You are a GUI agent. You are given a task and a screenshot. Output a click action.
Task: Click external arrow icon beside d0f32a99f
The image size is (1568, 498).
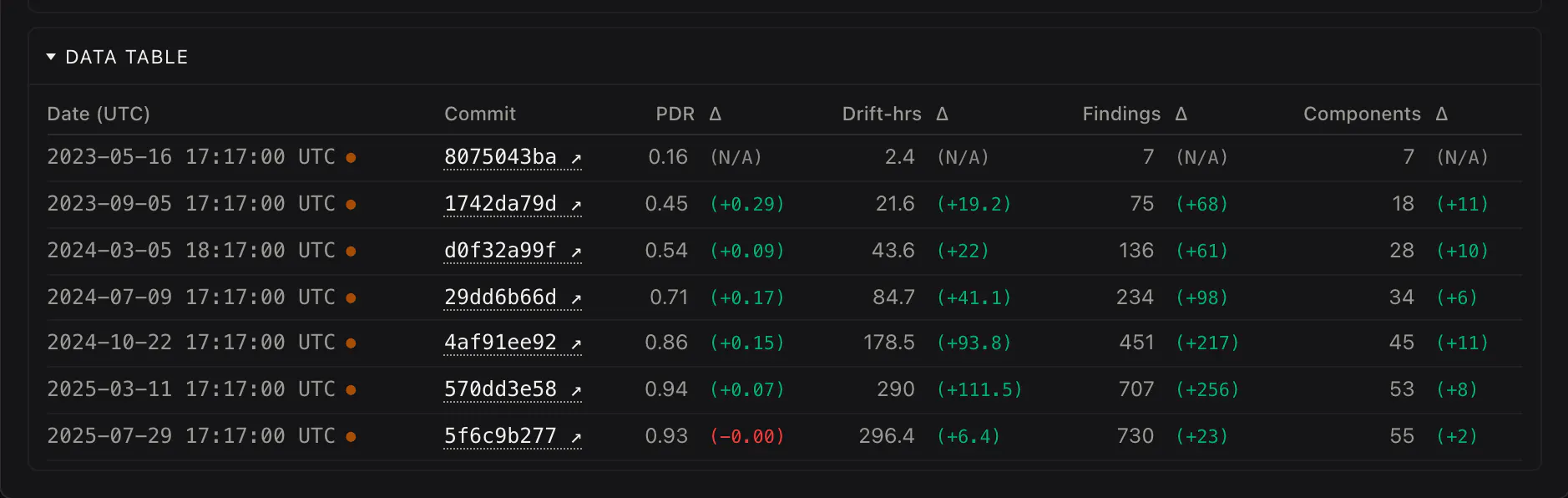575,252
